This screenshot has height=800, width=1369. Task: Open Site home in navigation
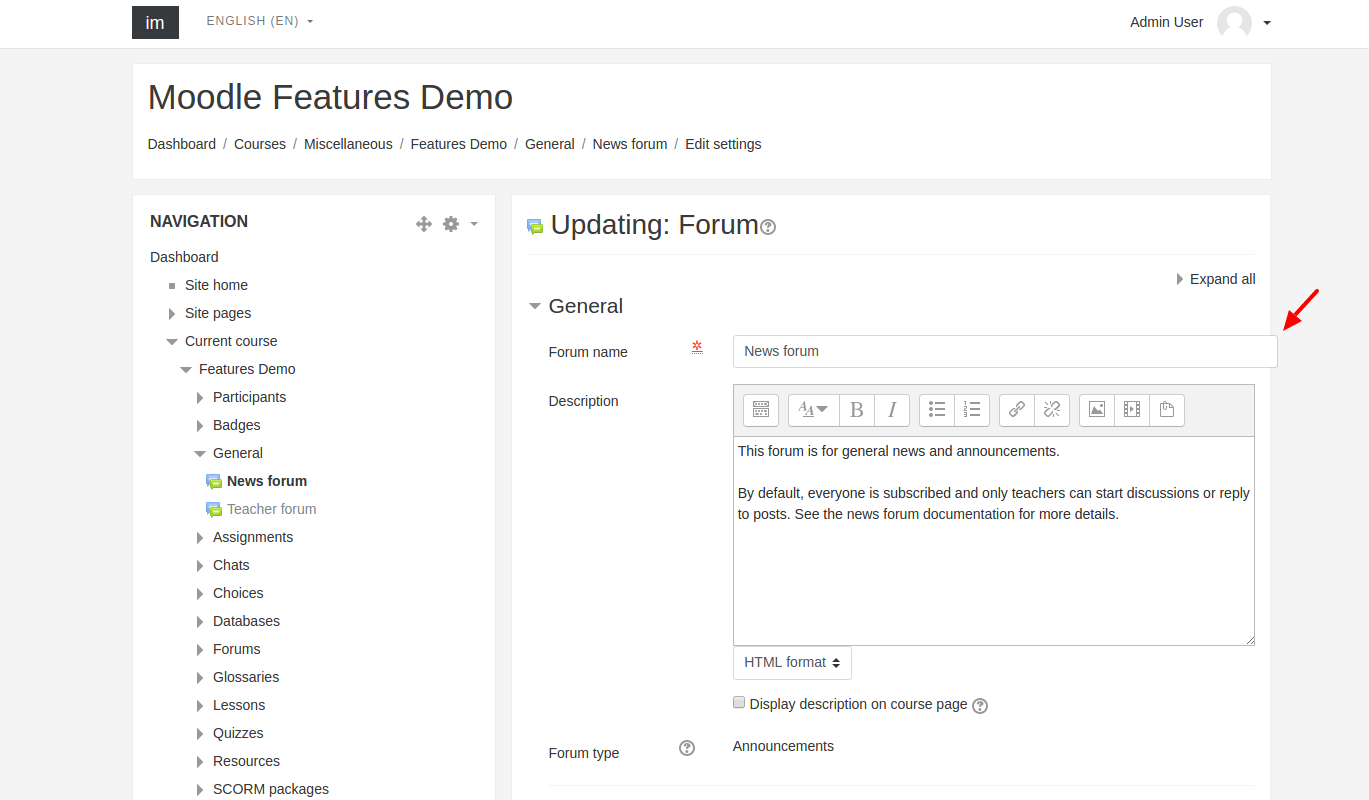pos(216,285)
